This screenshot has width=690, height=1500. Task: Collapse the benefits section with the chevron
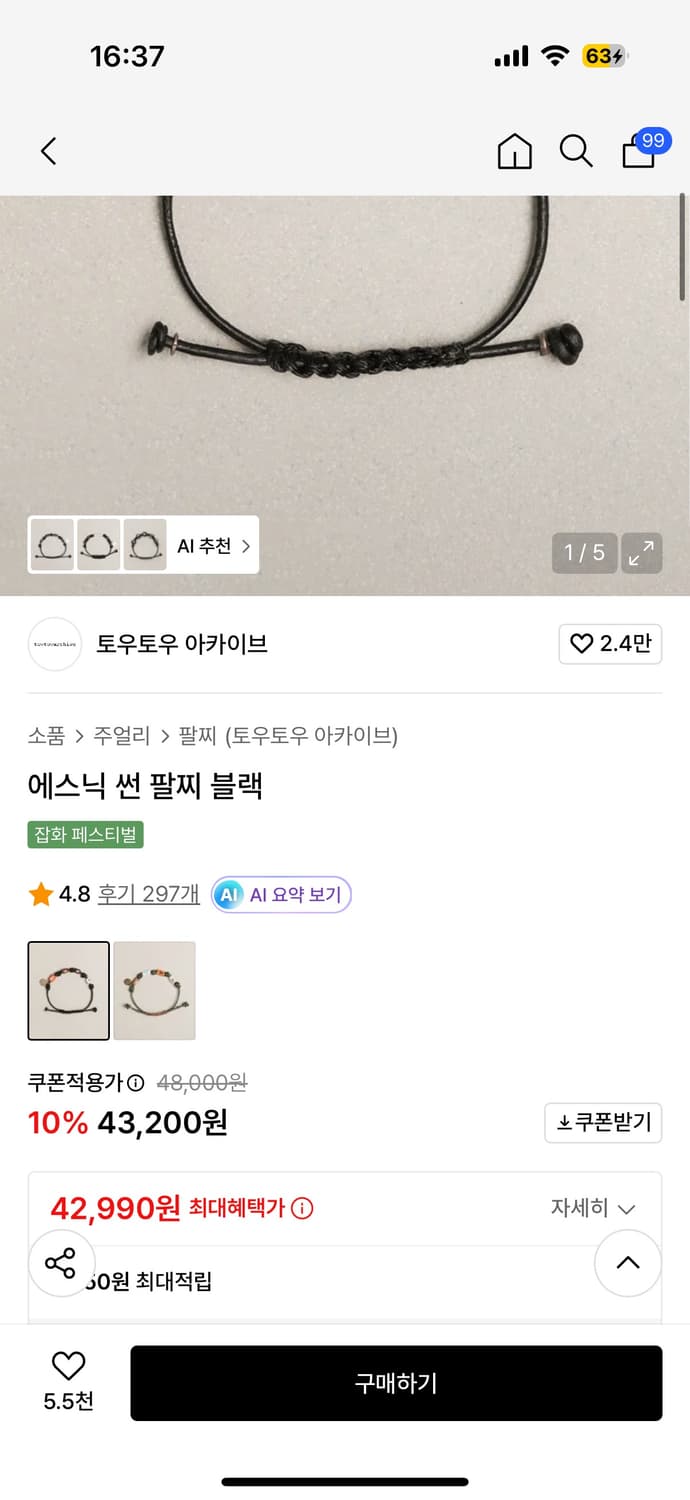pyautogui.click(x=628, y=1263)
